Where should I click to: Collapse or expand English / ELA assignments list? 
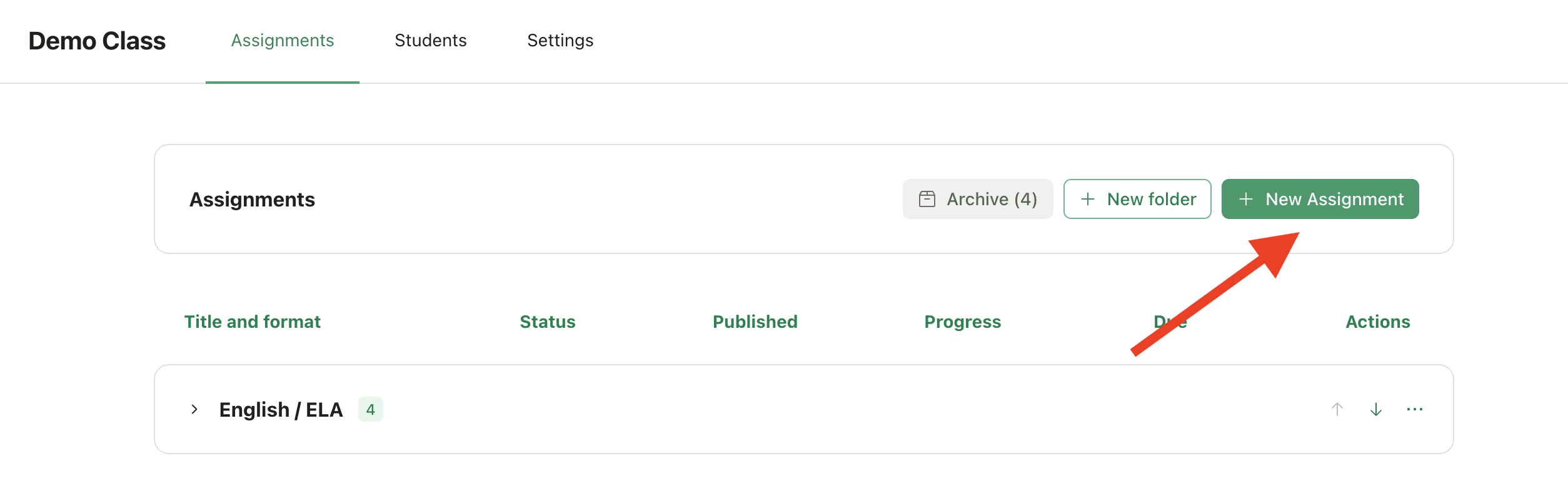click(x=194, y=409)
